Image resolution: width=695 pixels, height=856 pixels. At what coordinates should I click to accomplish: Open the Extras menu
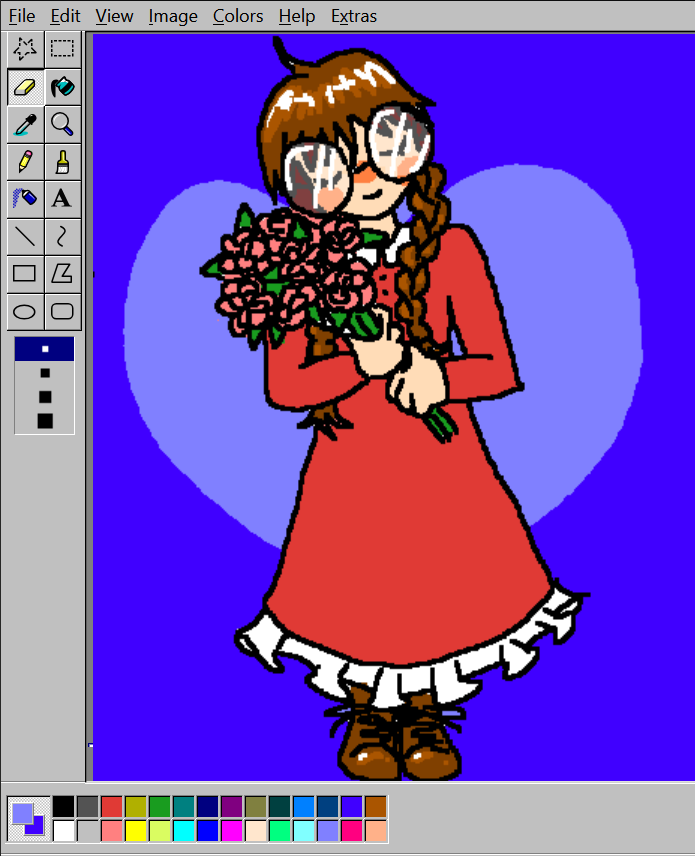coord(354,16)
